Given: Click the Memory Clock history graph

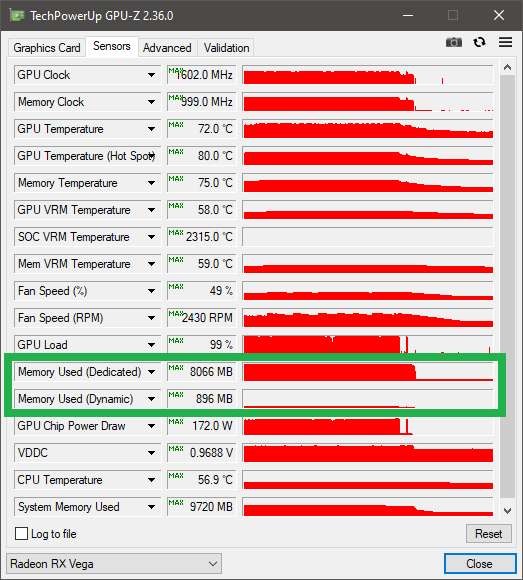Looking at the screenshot, I should [368, 102].
